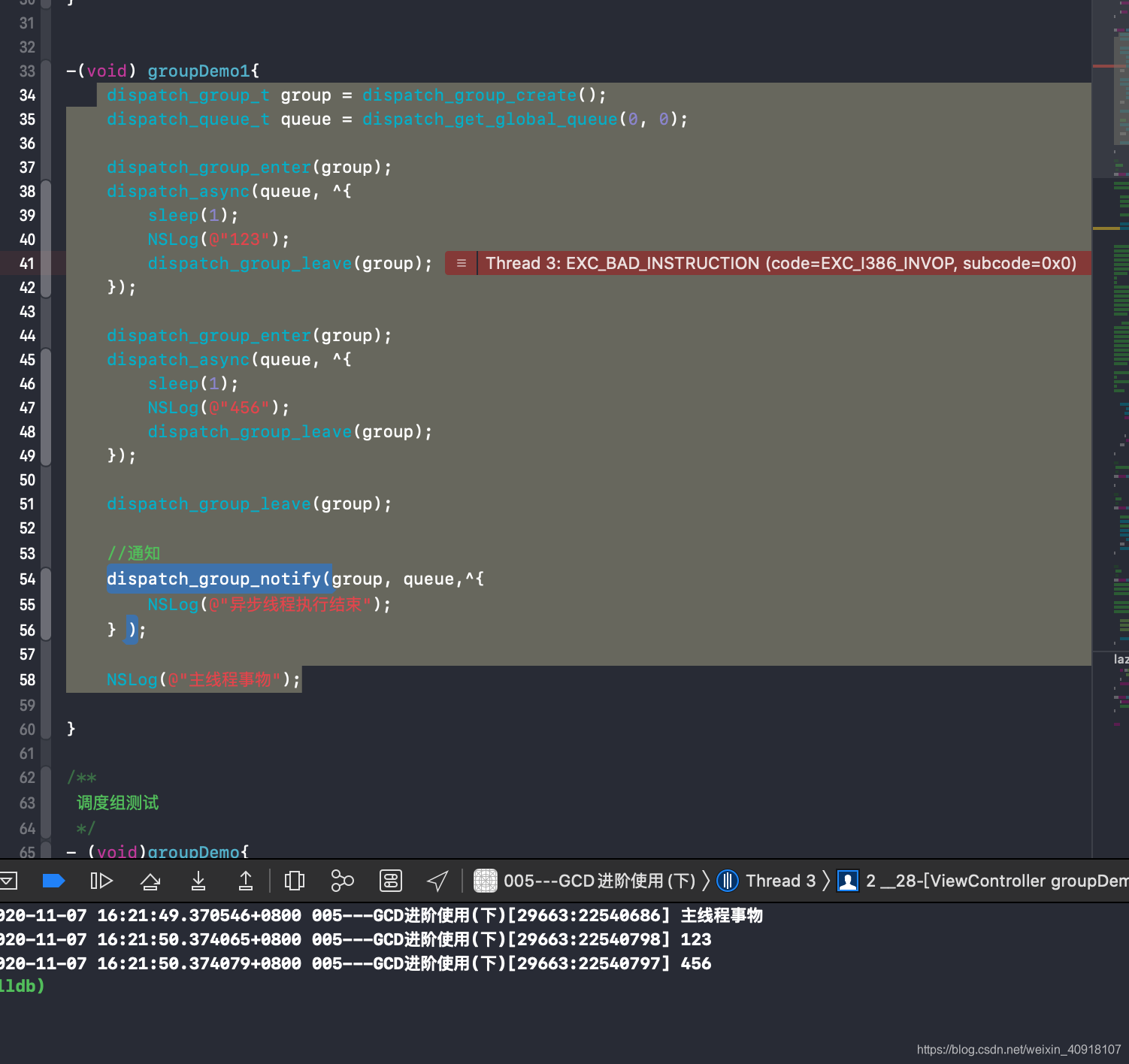Click the app icon beside process name
This screenshot has height=1064, width=1129.
tap(486, 881)
